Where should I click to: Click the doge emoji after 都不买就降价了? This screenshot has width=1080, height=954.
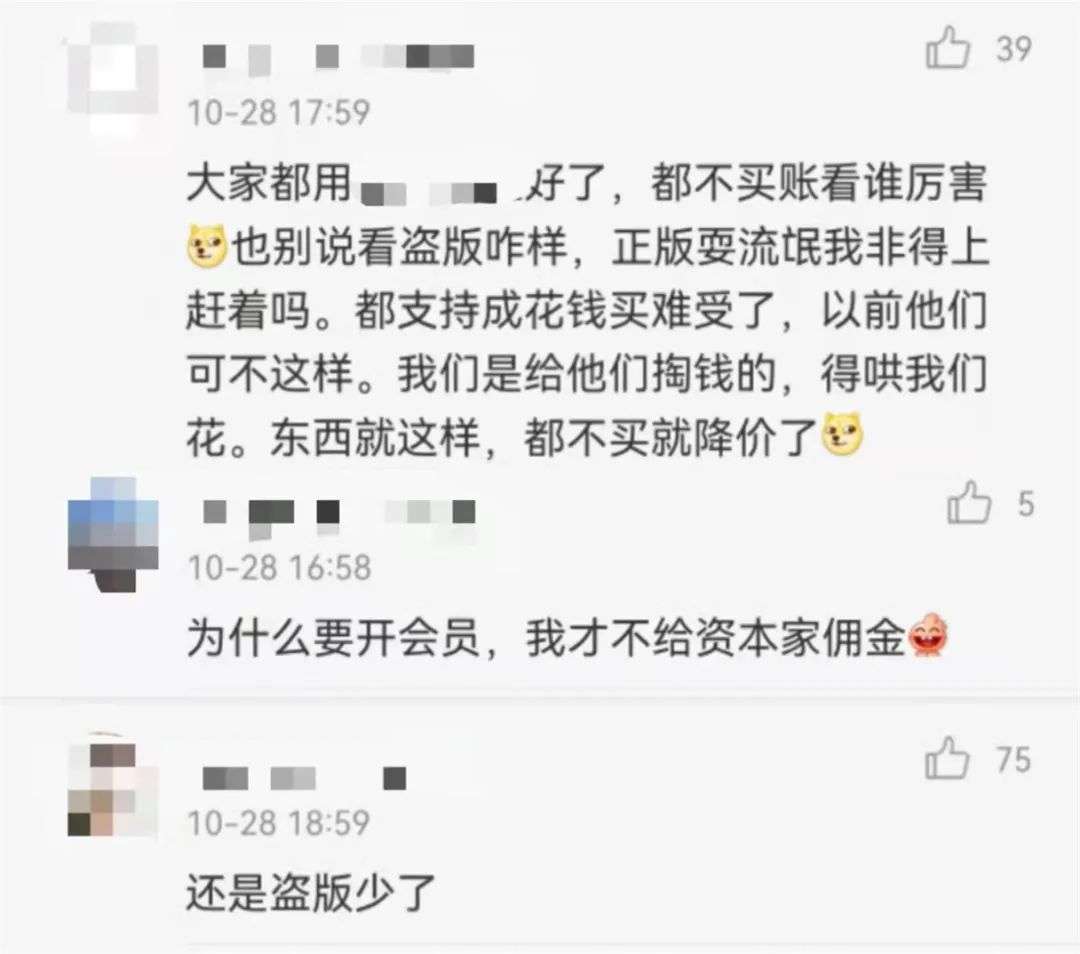pos(842,435)
